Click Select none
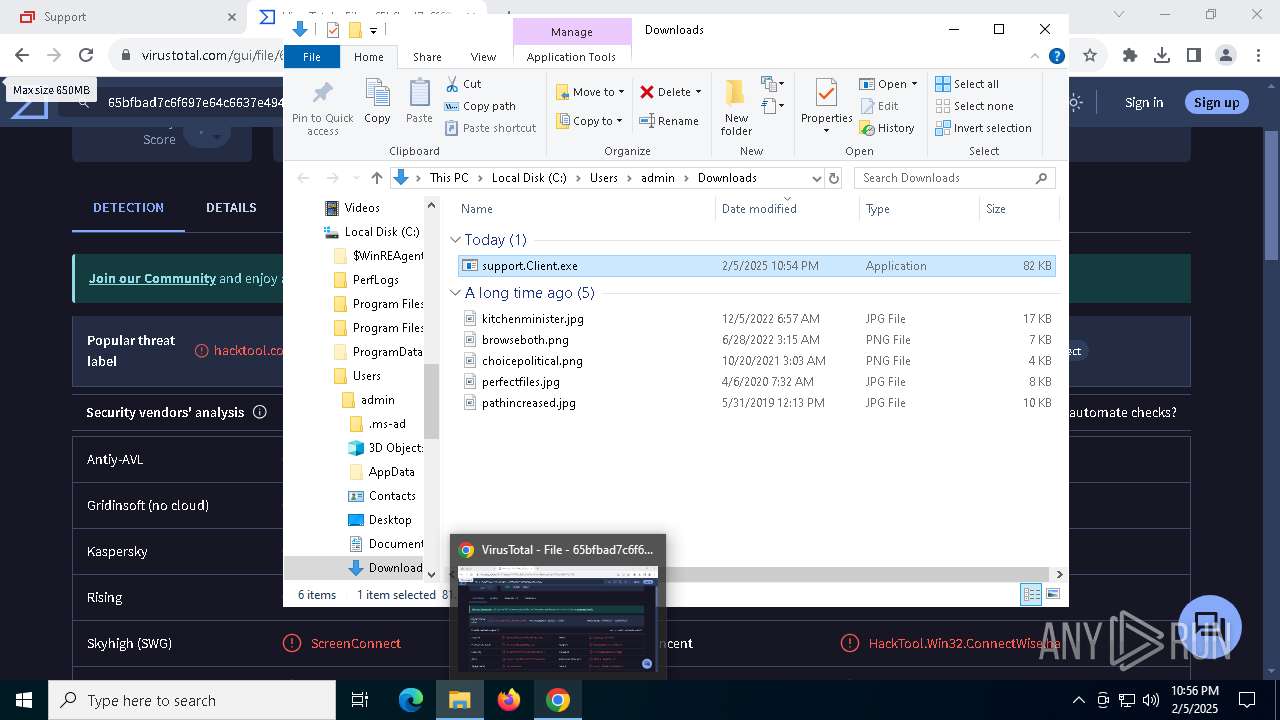The image size is (1280, 720). (974, 106)
